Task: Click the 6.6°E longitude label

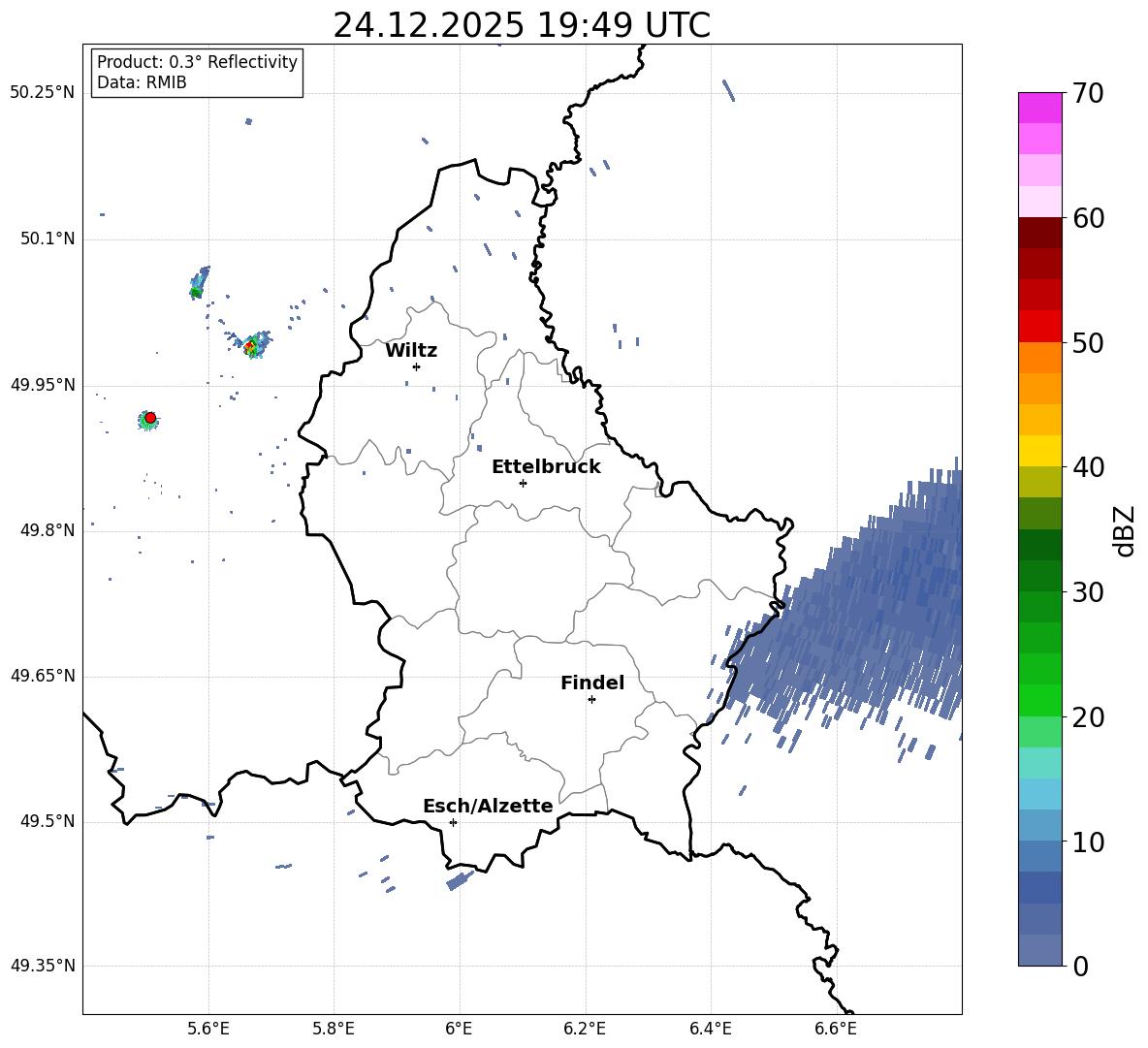Action: pos(836,1029)
